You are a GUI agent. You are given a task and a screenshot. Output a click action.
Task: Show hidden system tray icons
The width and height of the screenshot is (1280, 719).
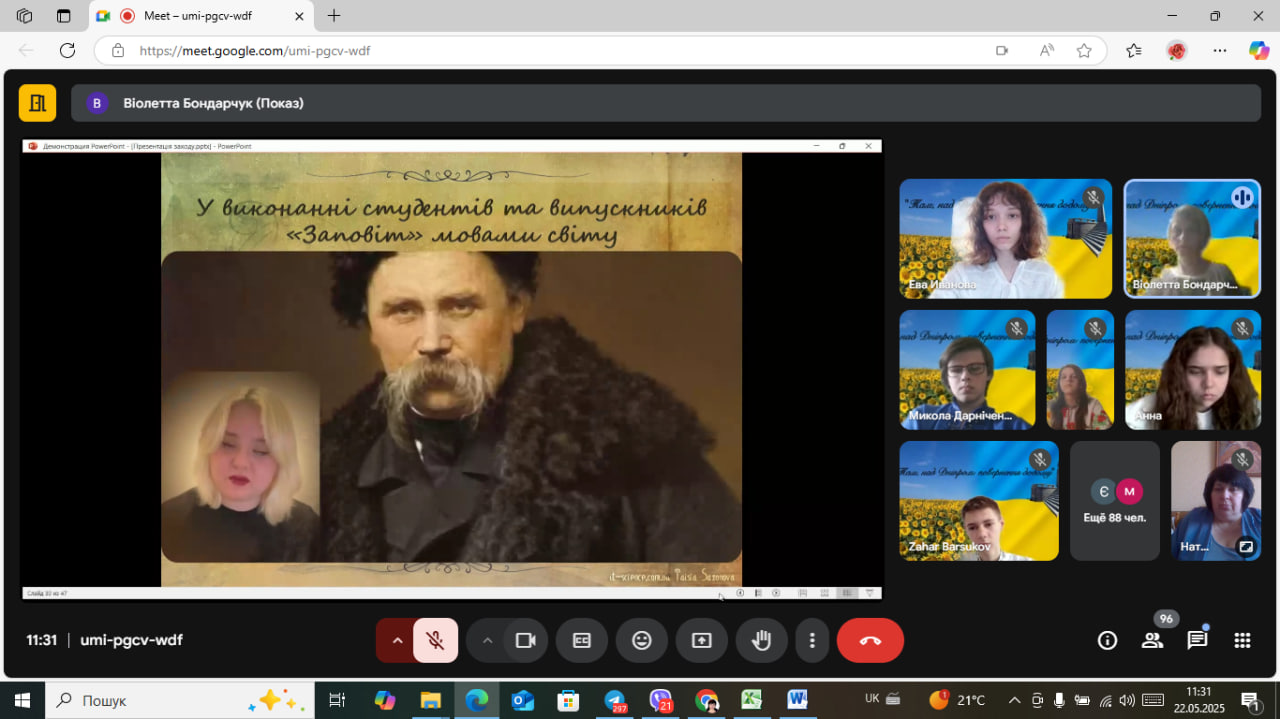pyautogui.click(x=1014, y=700)
